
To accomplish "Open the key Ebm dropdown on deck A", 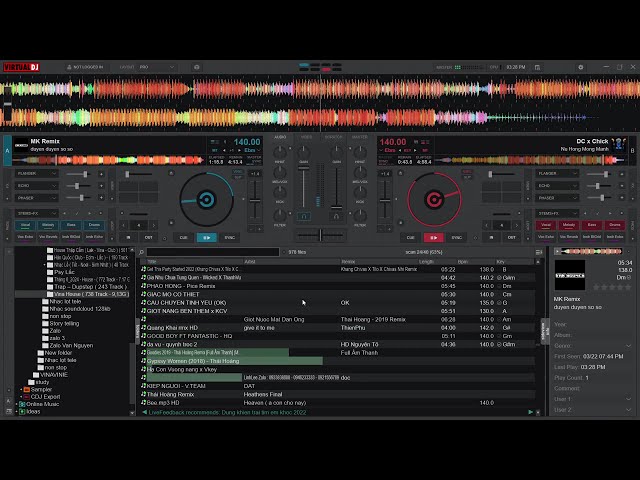I will 252,151.
